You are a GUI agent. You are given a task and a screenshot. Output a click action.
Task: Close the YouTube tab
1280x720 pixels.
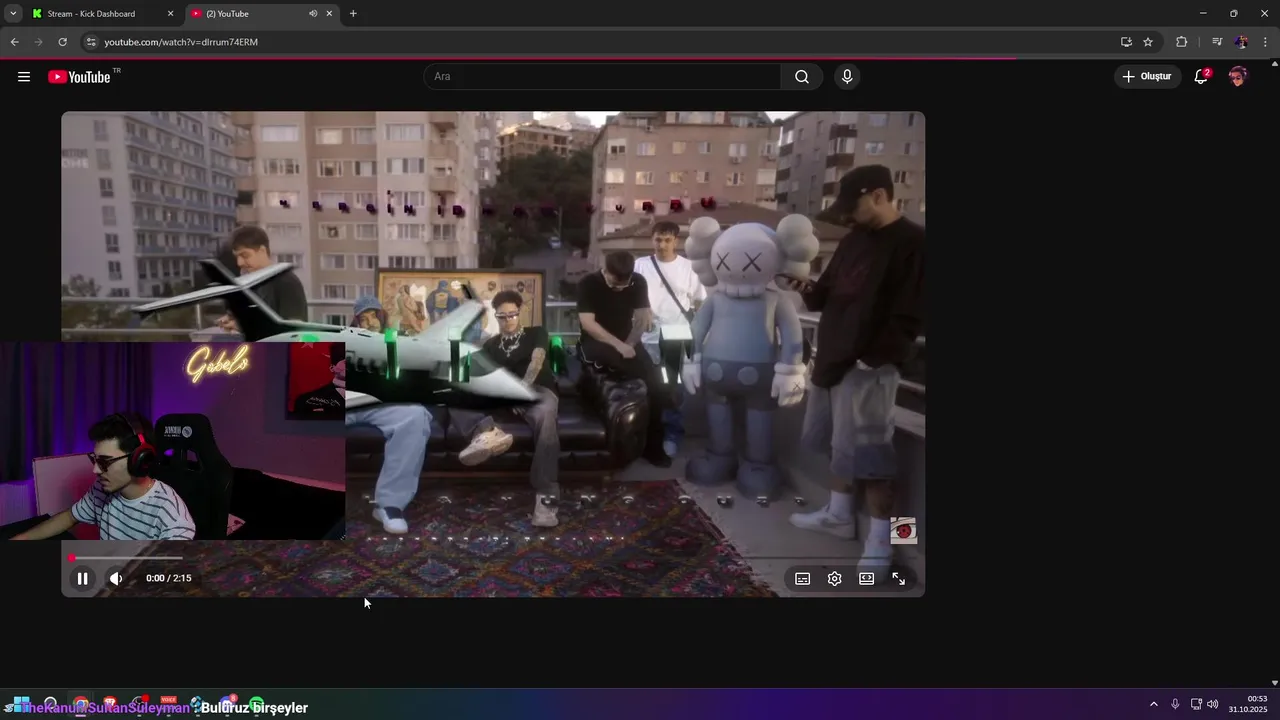[329, 14]
